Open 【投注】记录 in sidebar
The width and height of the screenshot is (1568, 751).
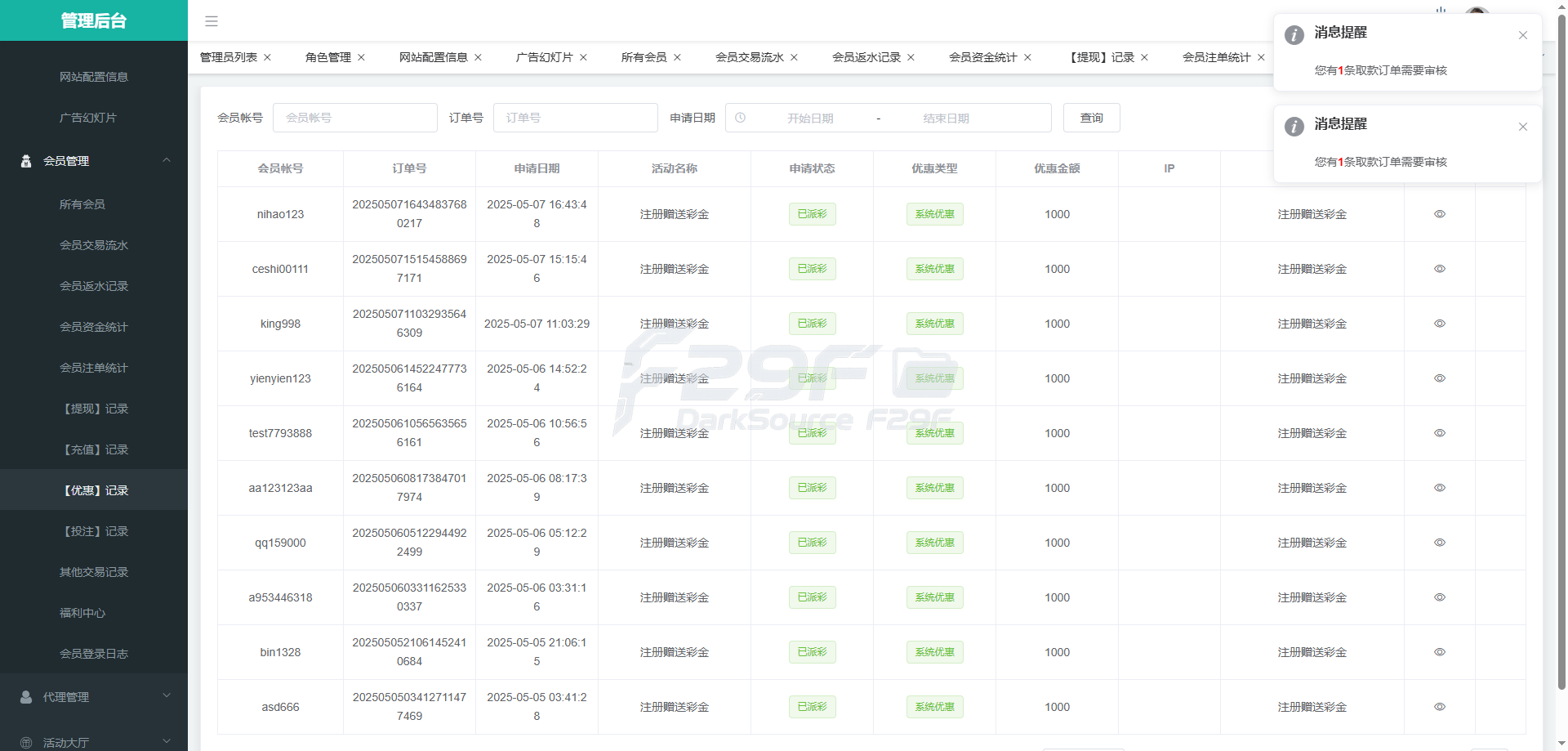94,531
